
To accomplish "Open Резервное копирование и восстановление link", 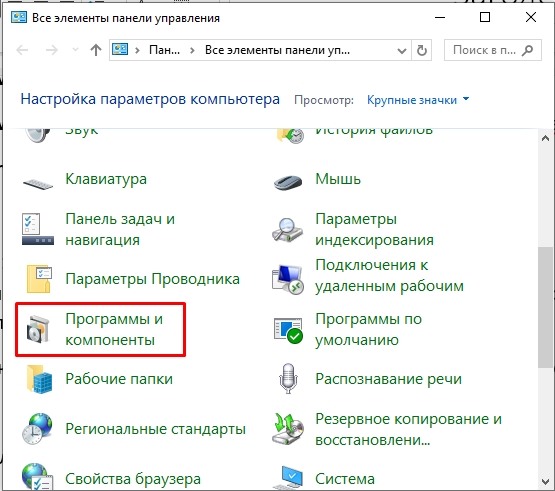I will click(408, 429).
